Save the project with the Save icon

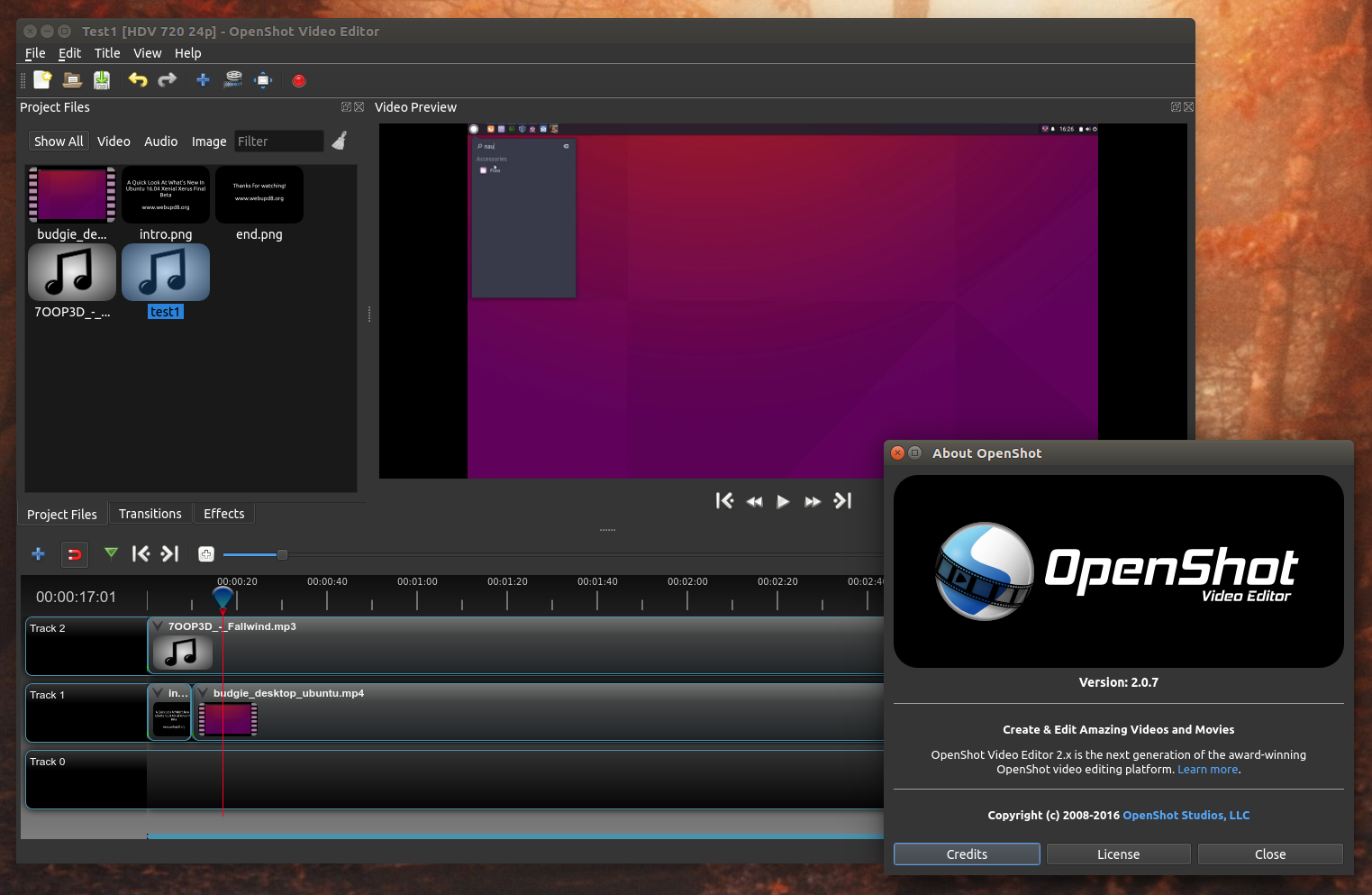[x=102, y=80]
